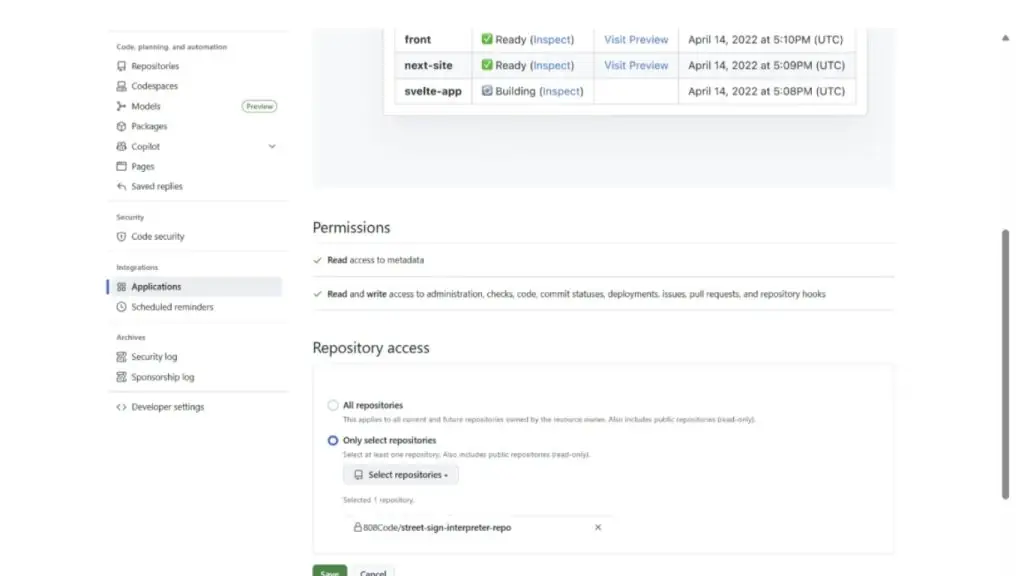Select the All repositories radio button
This screenshot has height=576, width=1024.
pyautogui.click(x=333, y=405)
